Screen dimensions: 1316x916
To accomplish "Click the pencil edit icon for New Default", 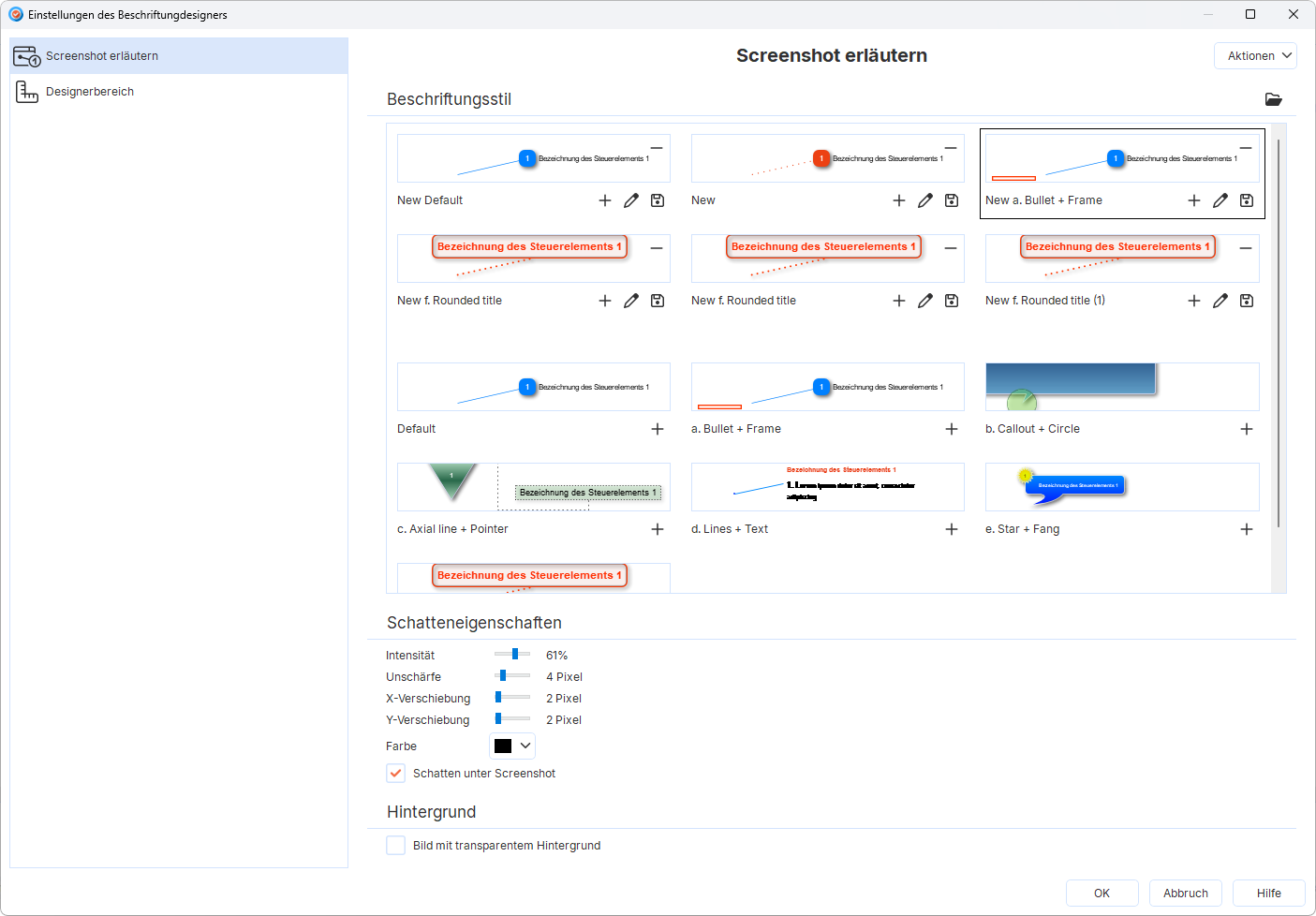I will pyautogui.click(x=631, y=200).
